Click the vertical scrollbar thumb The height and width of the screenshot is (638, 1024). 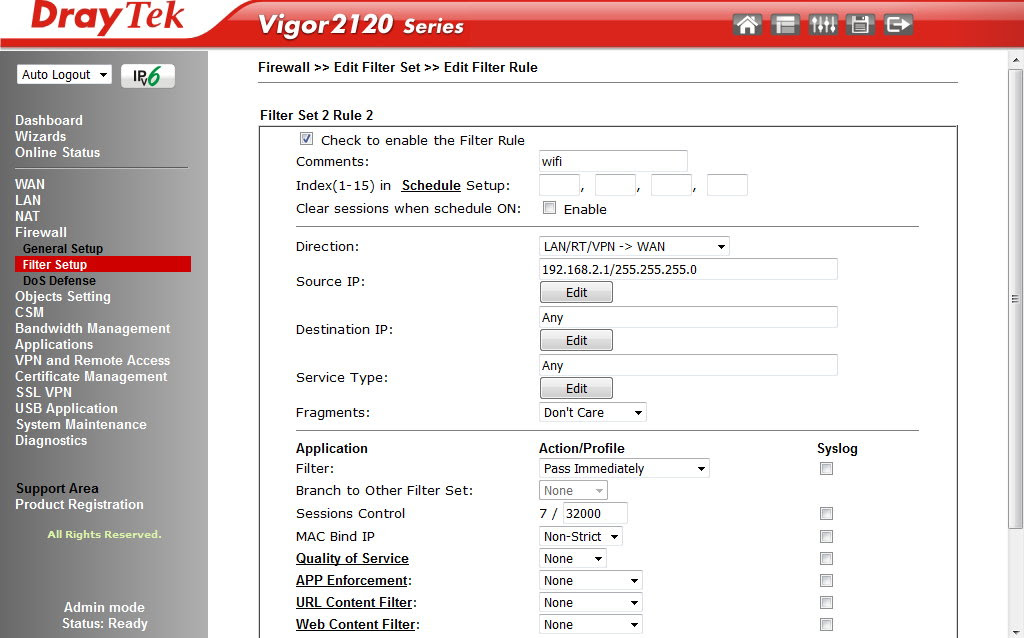tap(1015, 298)
